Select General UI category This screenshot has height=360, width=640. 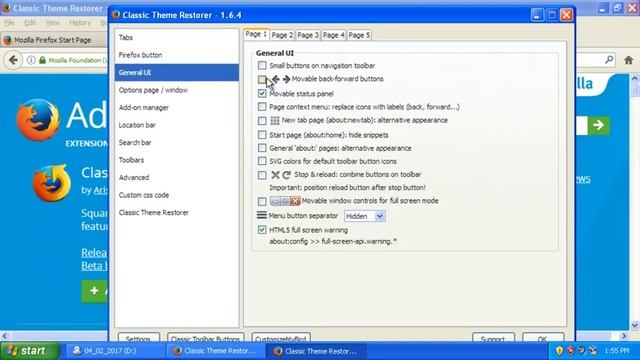(x=177, y=72)
